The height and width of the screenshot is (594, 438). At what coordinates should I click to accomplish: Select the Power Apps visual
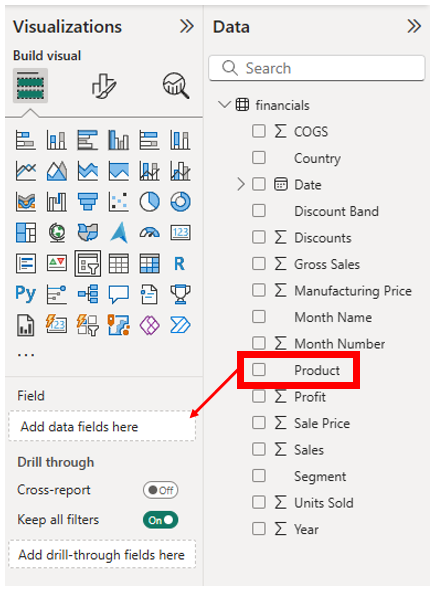[x=149, y=325]
